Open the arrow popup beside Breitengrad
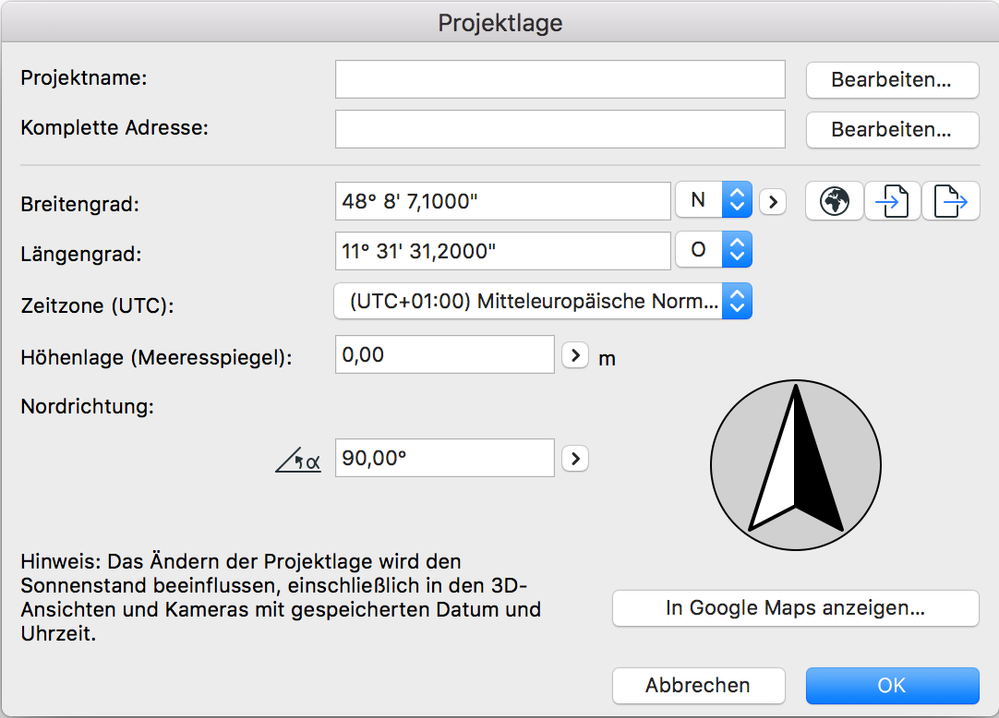The height and width of the screenshot is (718, 999). tap(773, 202)
